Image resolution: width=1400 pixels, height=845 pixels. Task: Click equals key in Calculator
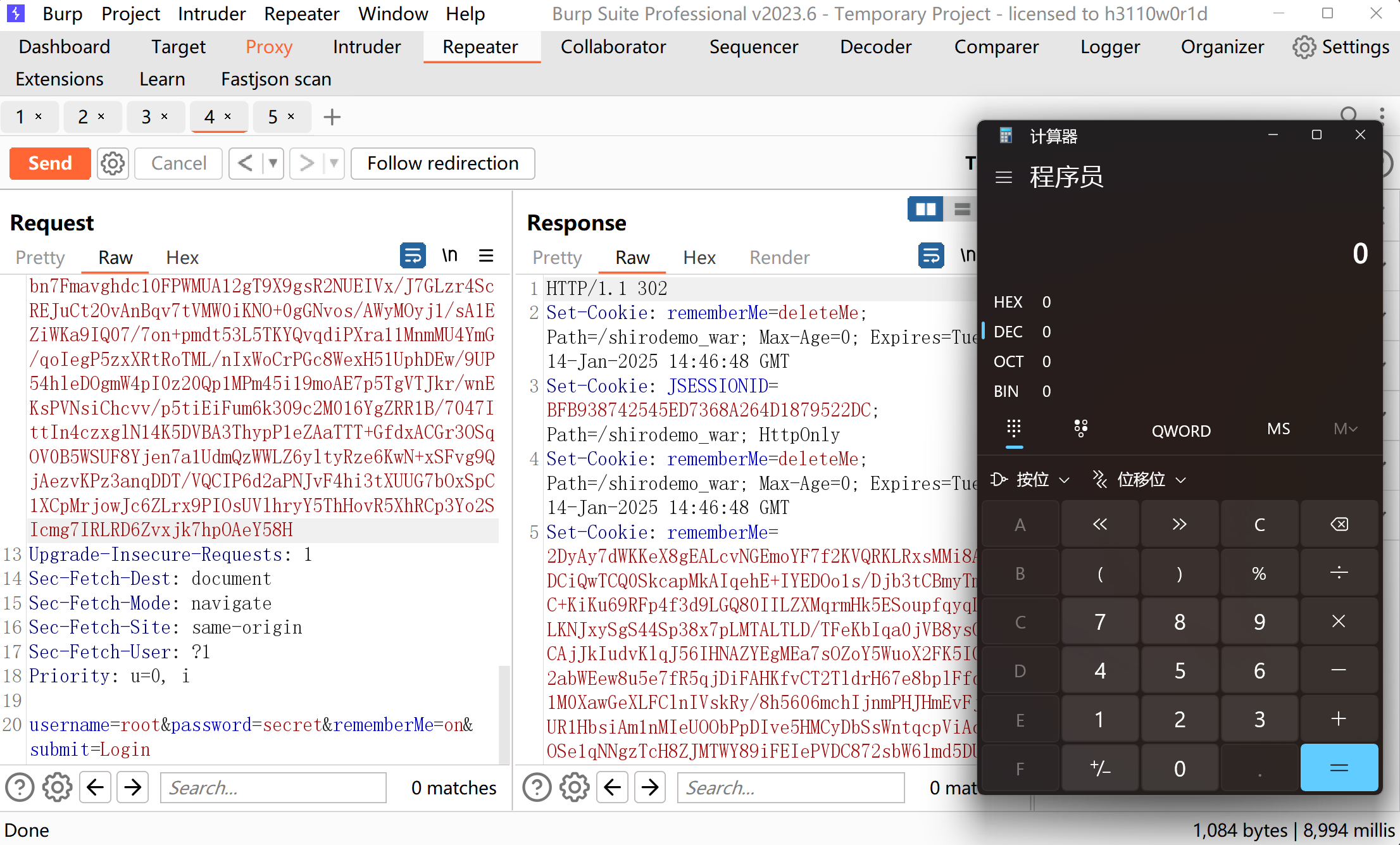pos(1339,768)
